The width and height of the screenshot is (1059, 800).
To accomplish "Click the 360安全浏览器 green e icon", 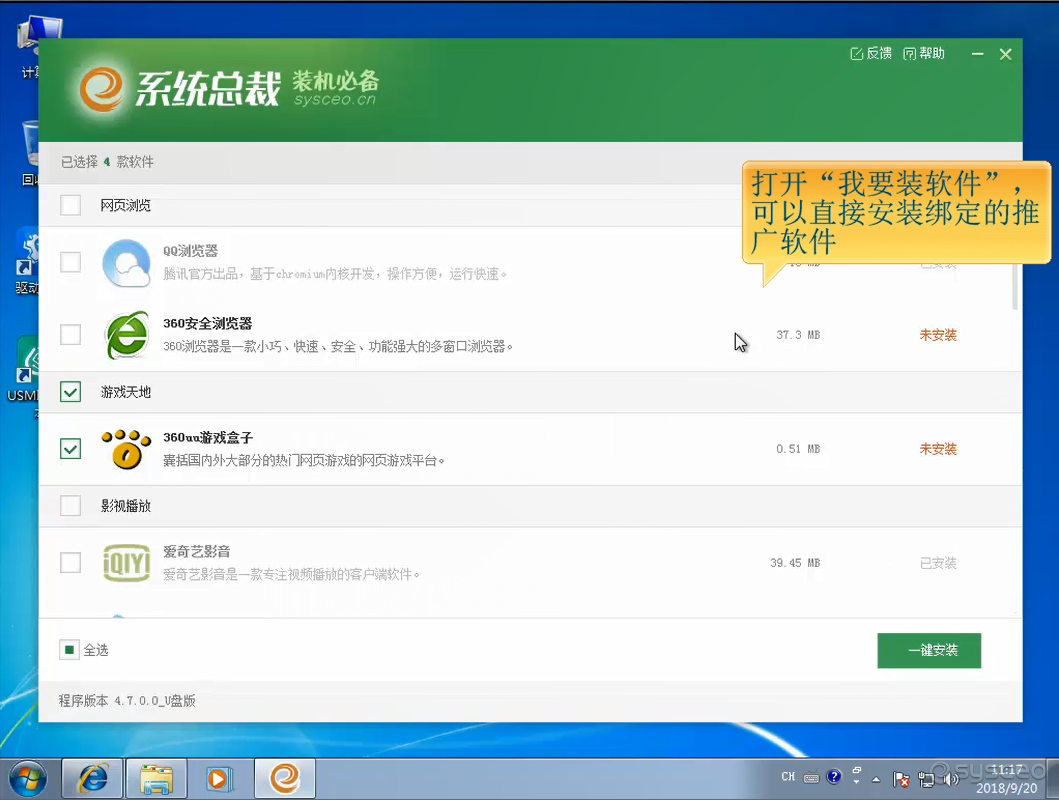I will coord(126,336).
